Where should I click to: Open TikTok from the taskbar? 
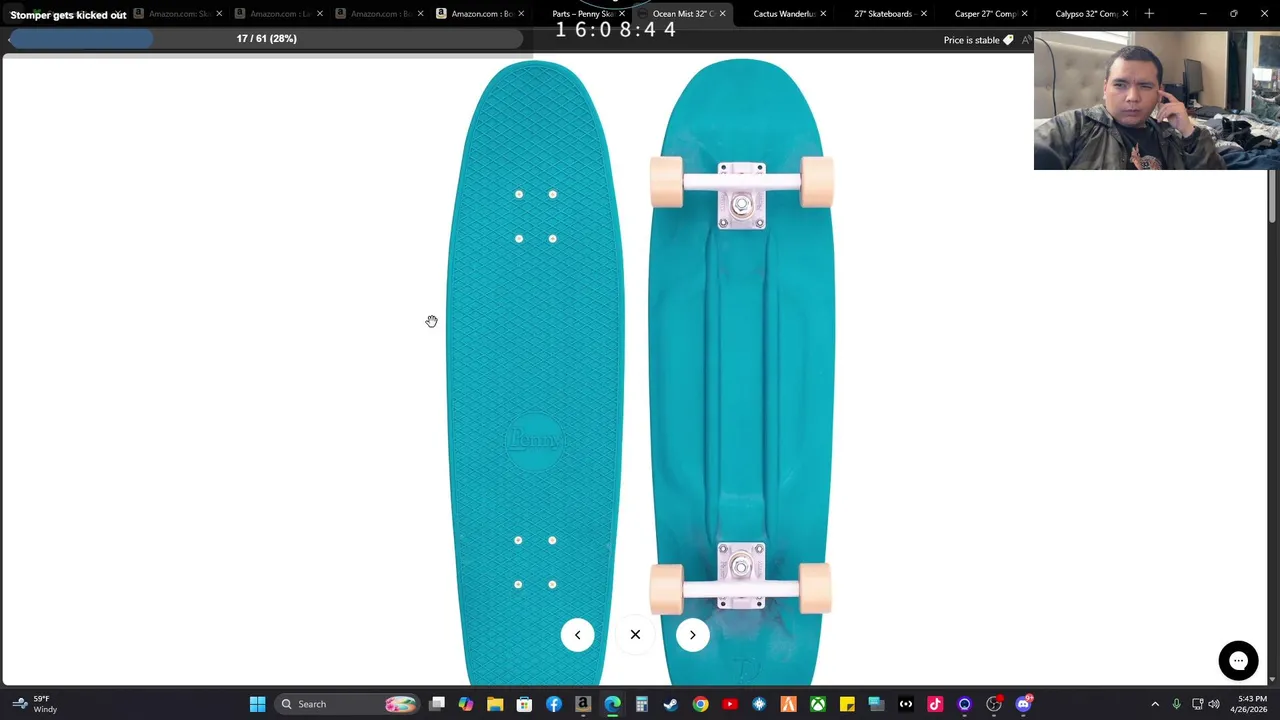pos(935,704)
